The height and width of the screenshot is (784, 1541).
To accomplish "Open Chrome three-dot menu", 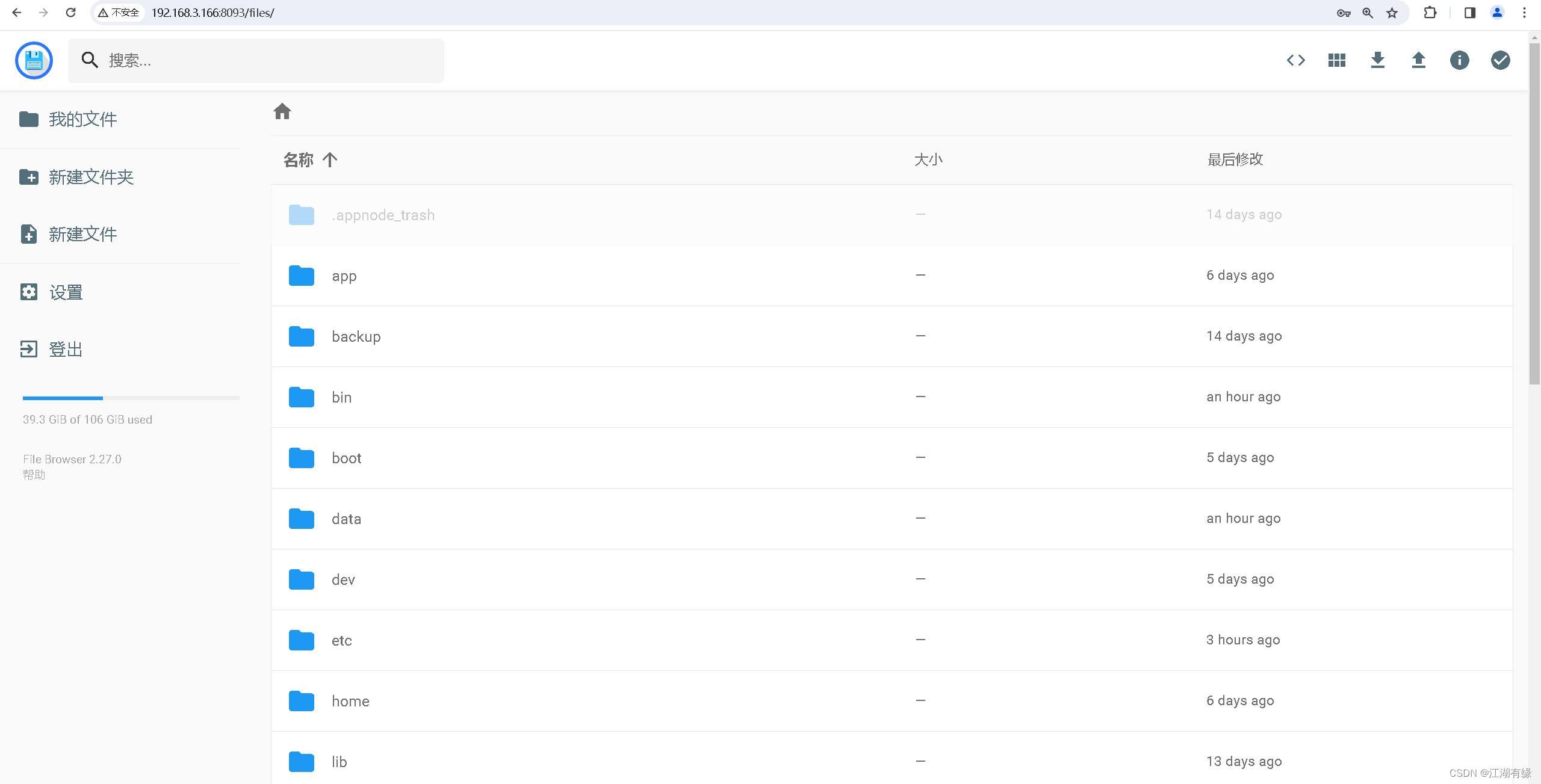I will coord(1525,13).
